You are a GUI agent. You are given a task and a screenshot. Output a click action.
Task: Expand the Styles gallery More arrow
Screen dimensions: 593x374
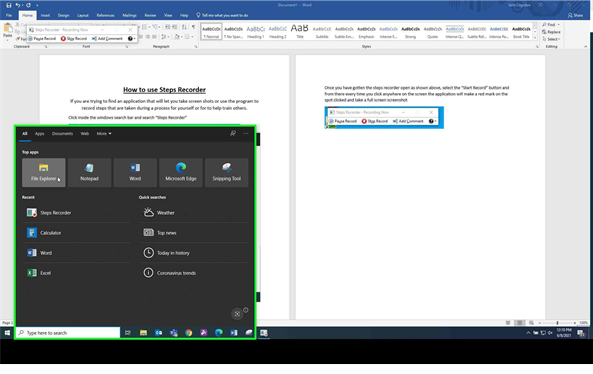point(535,38)
